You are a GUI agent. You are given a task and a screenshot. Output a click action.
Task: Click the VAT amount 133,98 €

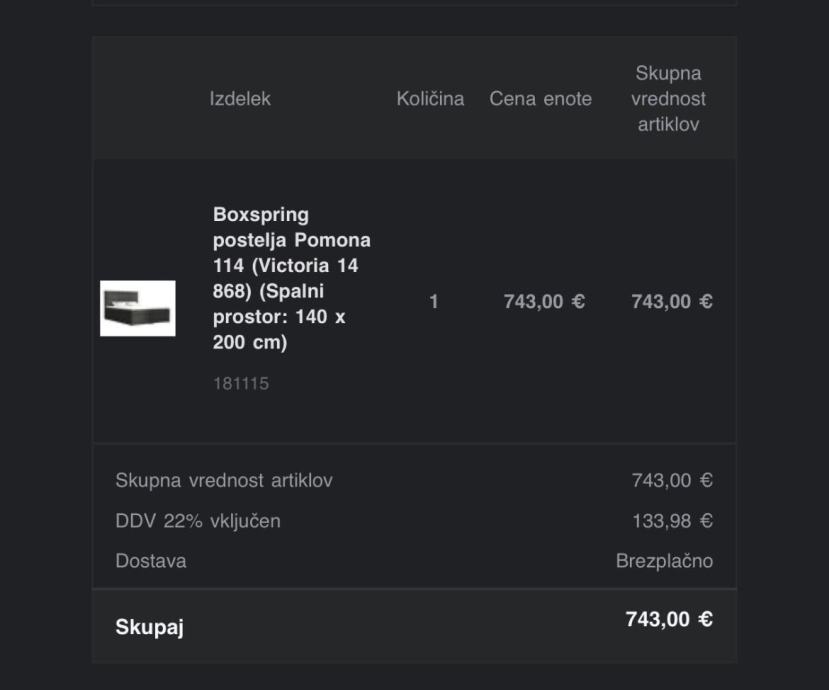pos(671,521)
